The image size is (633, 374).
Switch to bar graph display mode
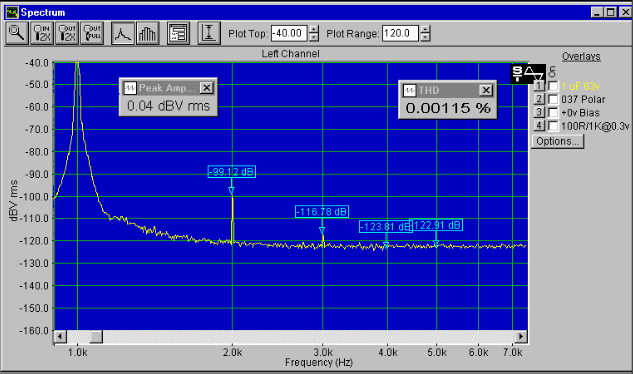pos(147,33)
